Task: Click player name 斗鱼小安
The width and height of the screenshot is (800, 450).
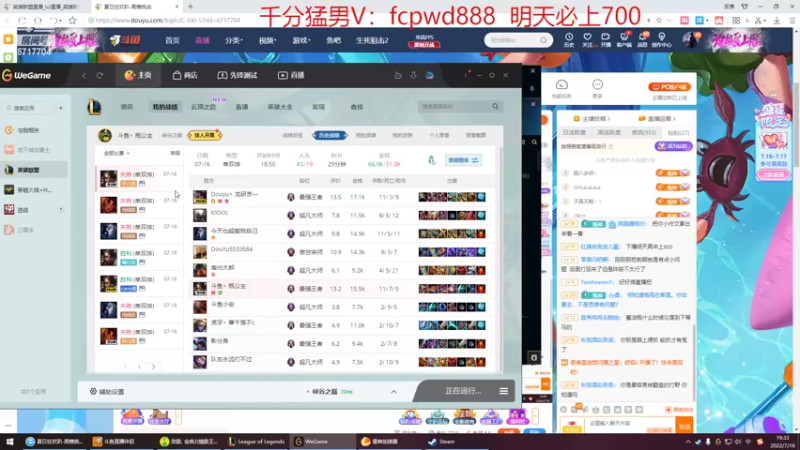Action: (x=222, y=304)
